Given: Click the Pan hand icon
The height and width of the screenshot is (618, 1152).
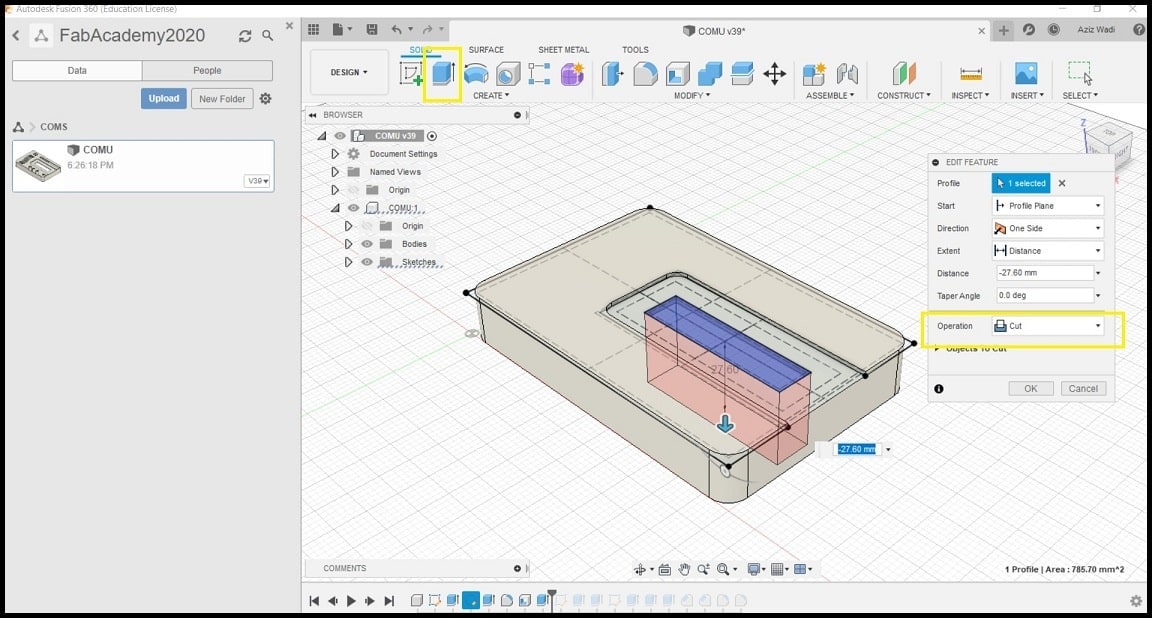Looking at the screenshot, I should (685, 569).
